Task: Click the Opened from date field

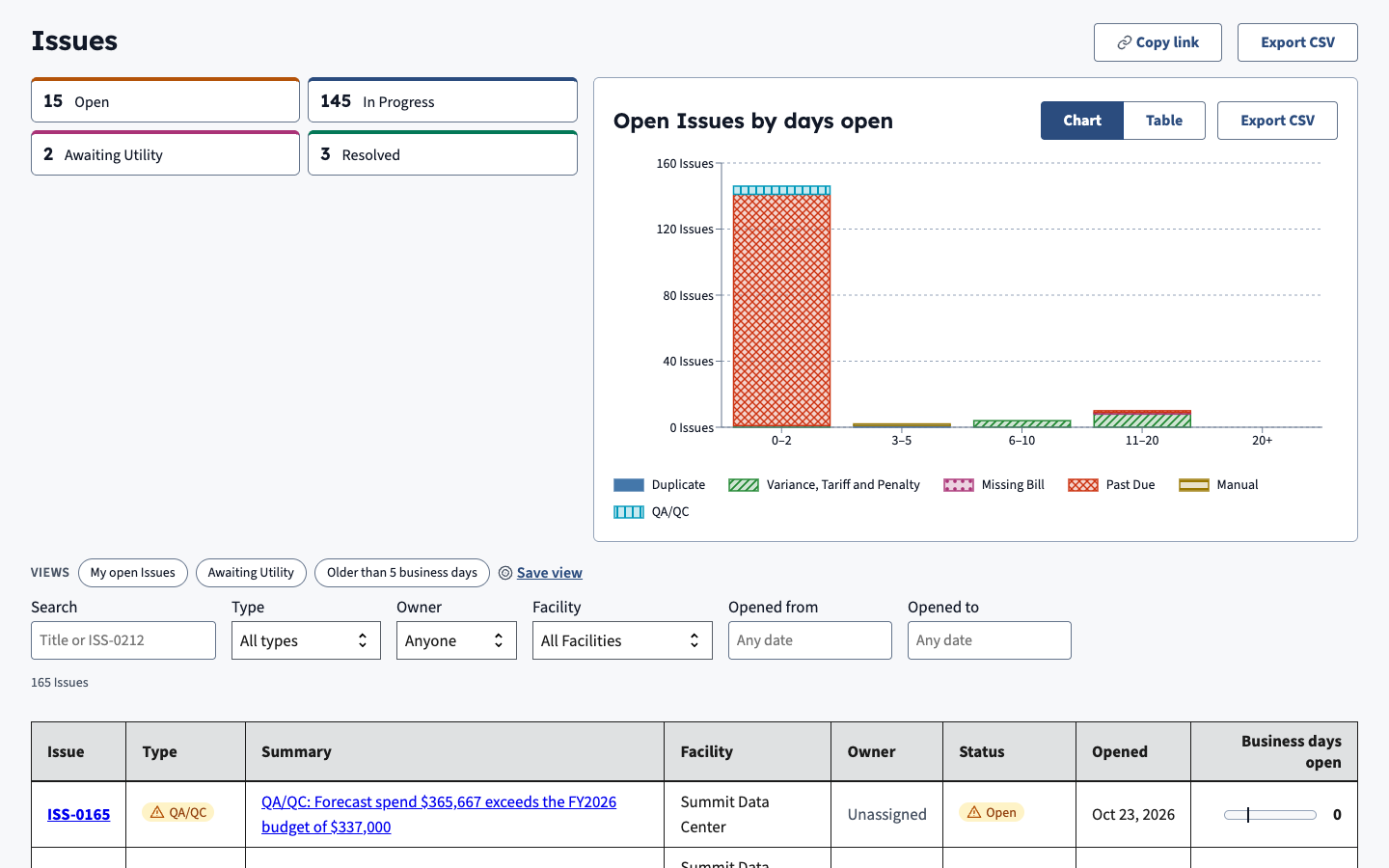Action: 810,640
